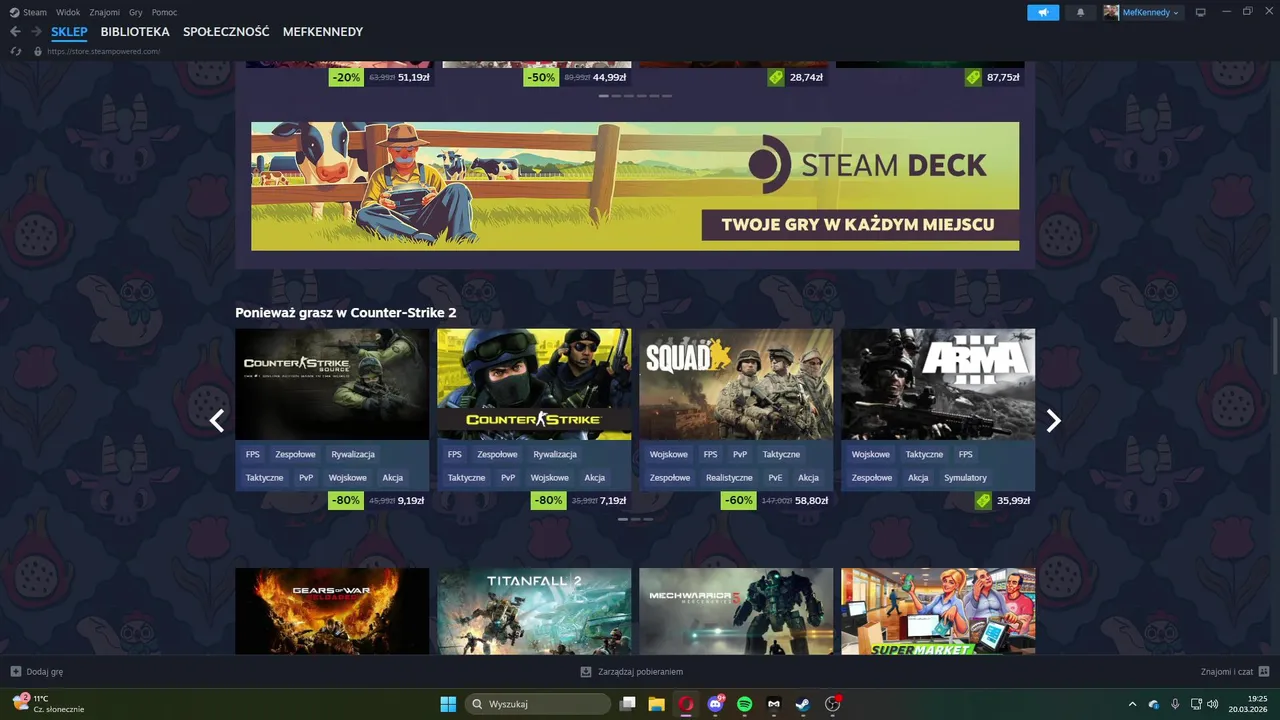Launch Big Picture mode monitor icon

tap(1201, 12)
